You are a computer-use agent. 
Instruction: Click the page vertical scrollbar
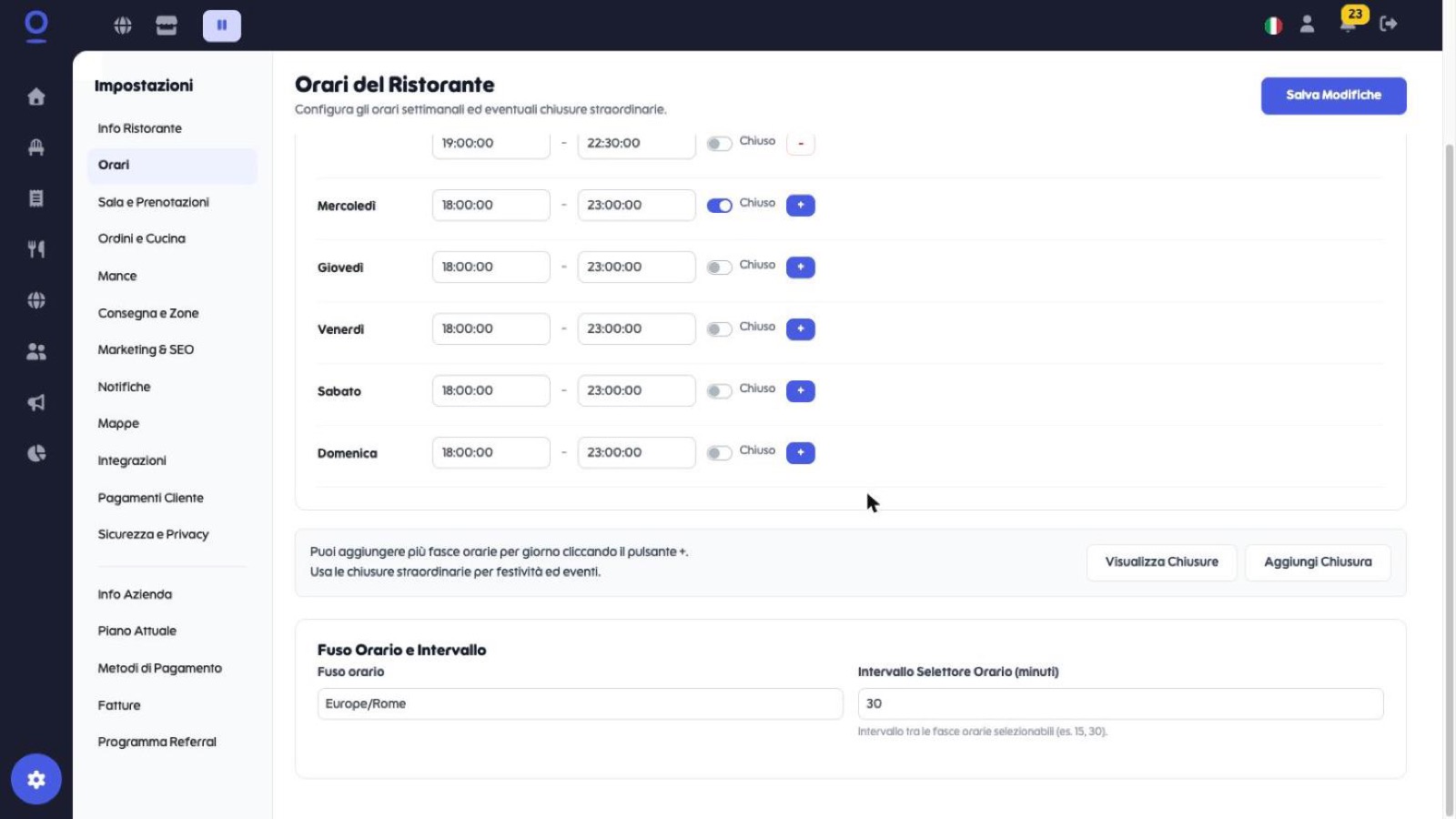tap(1449, 480)
